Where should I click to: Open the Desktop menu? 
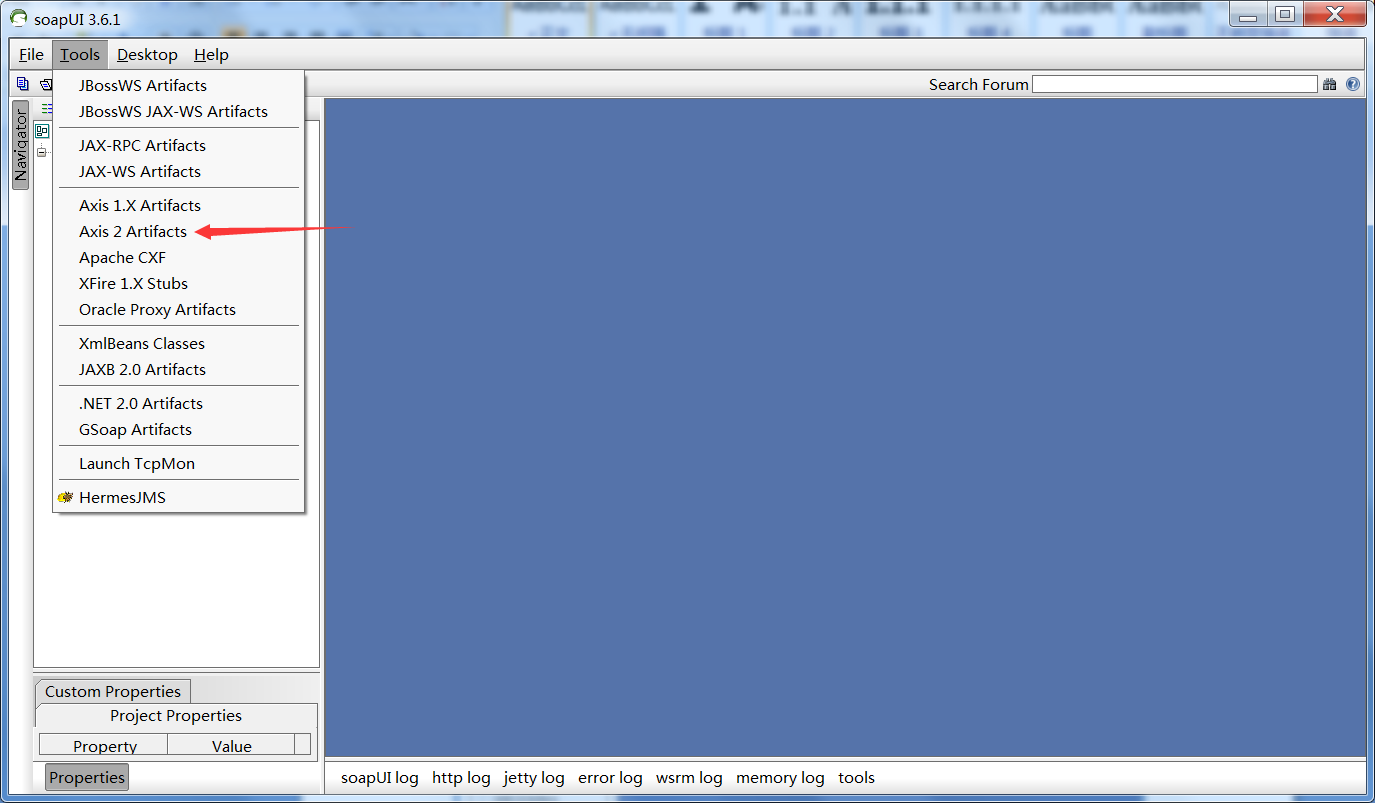pyautogui.click(x=147, y=54)
